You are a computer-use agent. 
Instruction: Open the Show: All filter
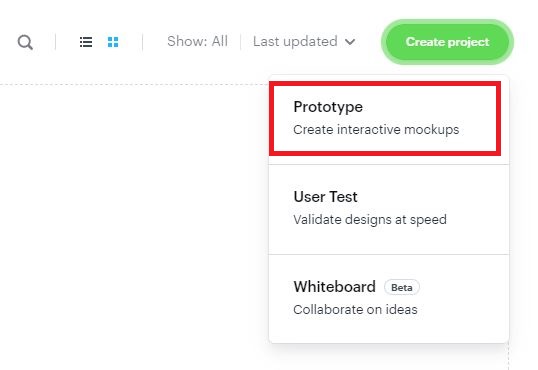[x=197, y=41]
